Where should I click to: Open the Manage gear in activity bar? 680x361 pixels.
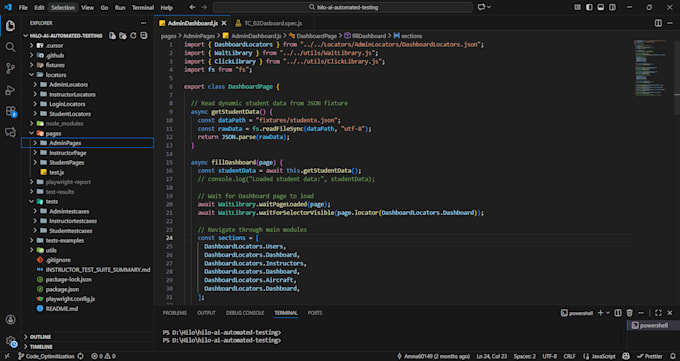[10, 341]
